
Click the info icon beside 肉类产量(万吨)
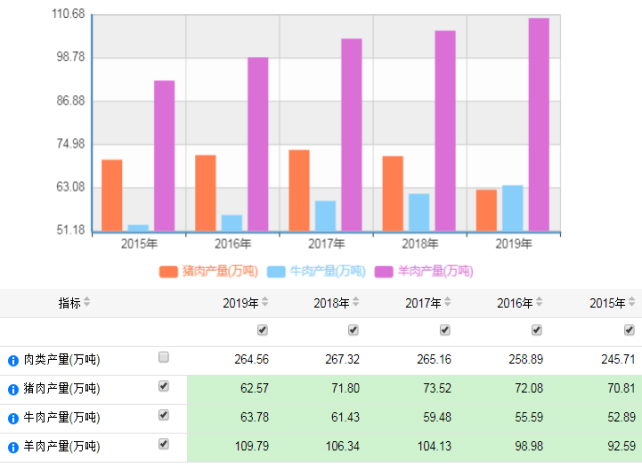[14, 360]
